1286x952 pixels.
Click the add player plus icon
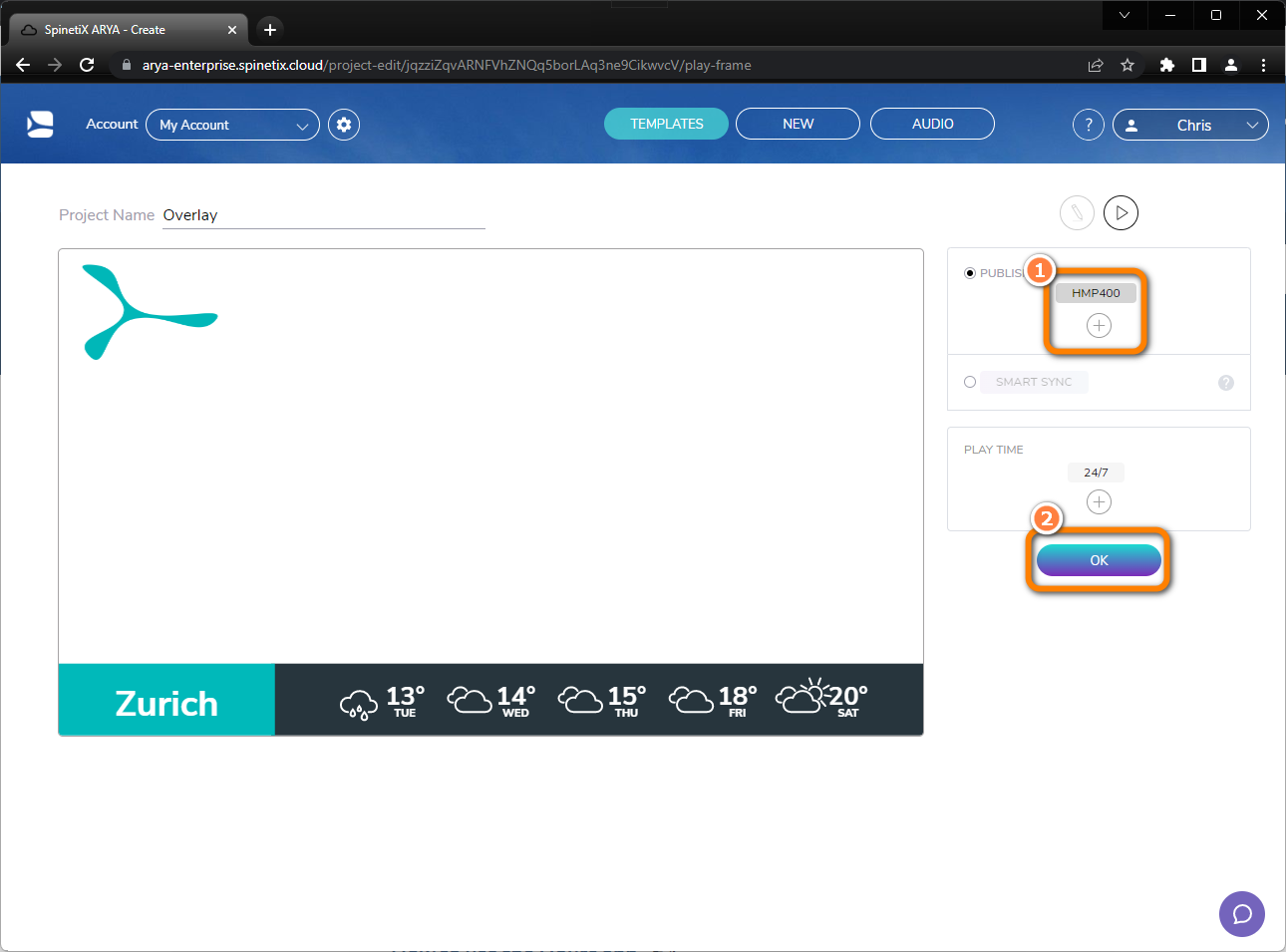click(1097, 325)
